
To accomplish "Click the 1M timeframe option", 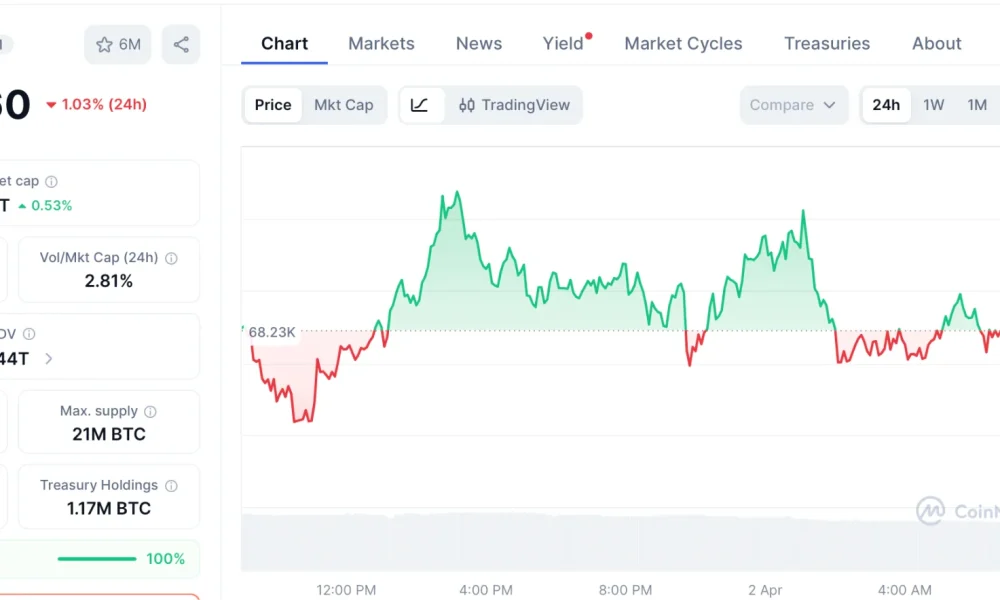I will (977, 104).
